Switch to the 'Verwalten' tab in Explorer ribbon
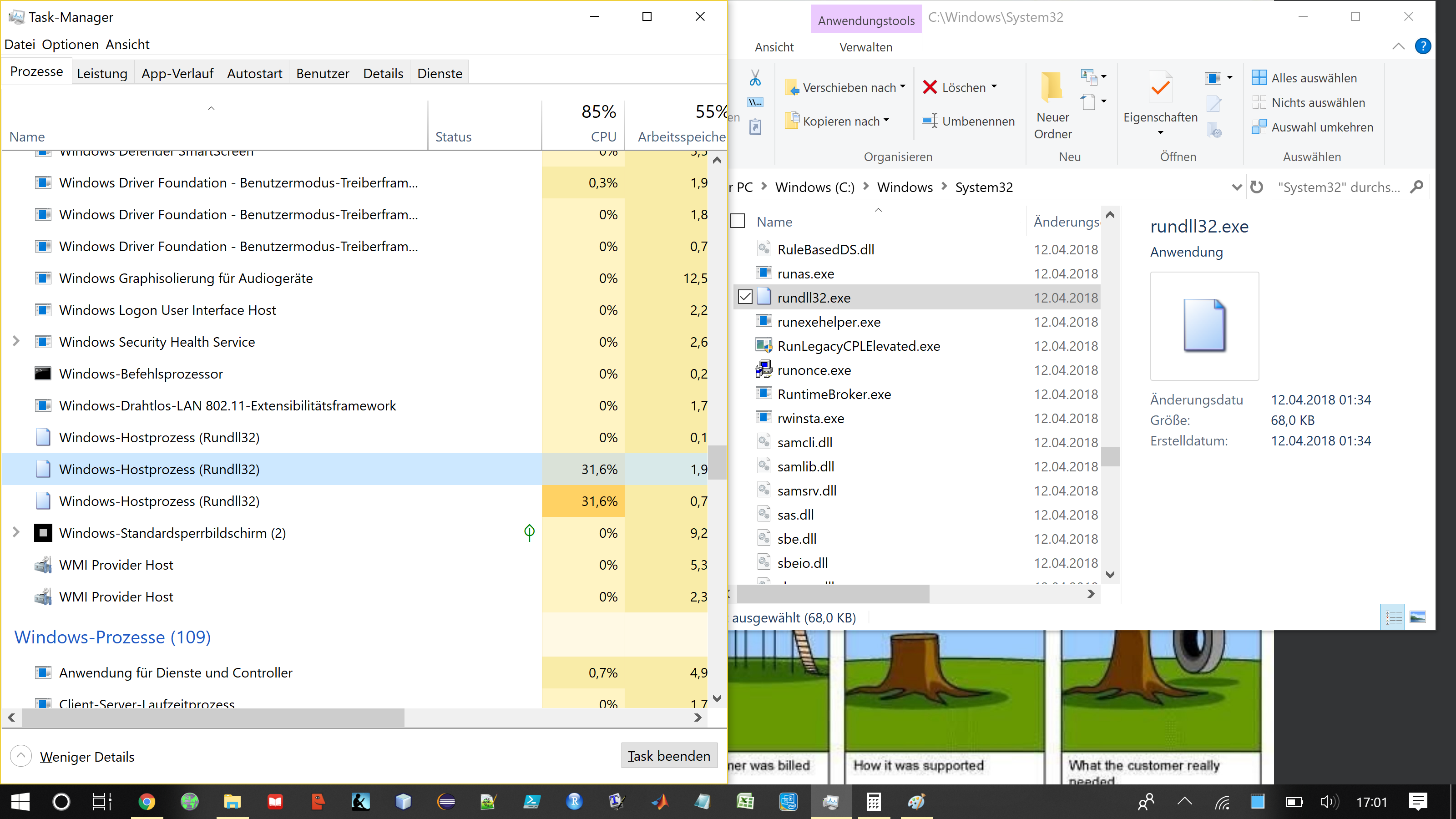The width and height of the screenshot is (1456, 819). click(x=866, y=47)
